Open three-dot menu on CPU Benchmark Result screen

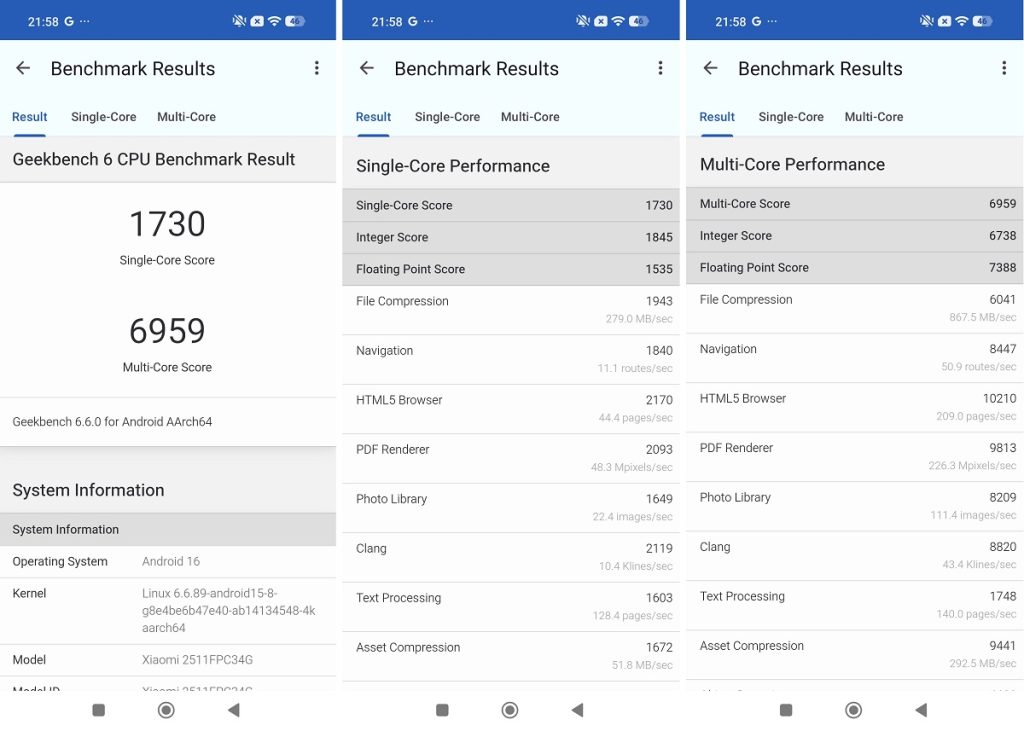point(316,68)
